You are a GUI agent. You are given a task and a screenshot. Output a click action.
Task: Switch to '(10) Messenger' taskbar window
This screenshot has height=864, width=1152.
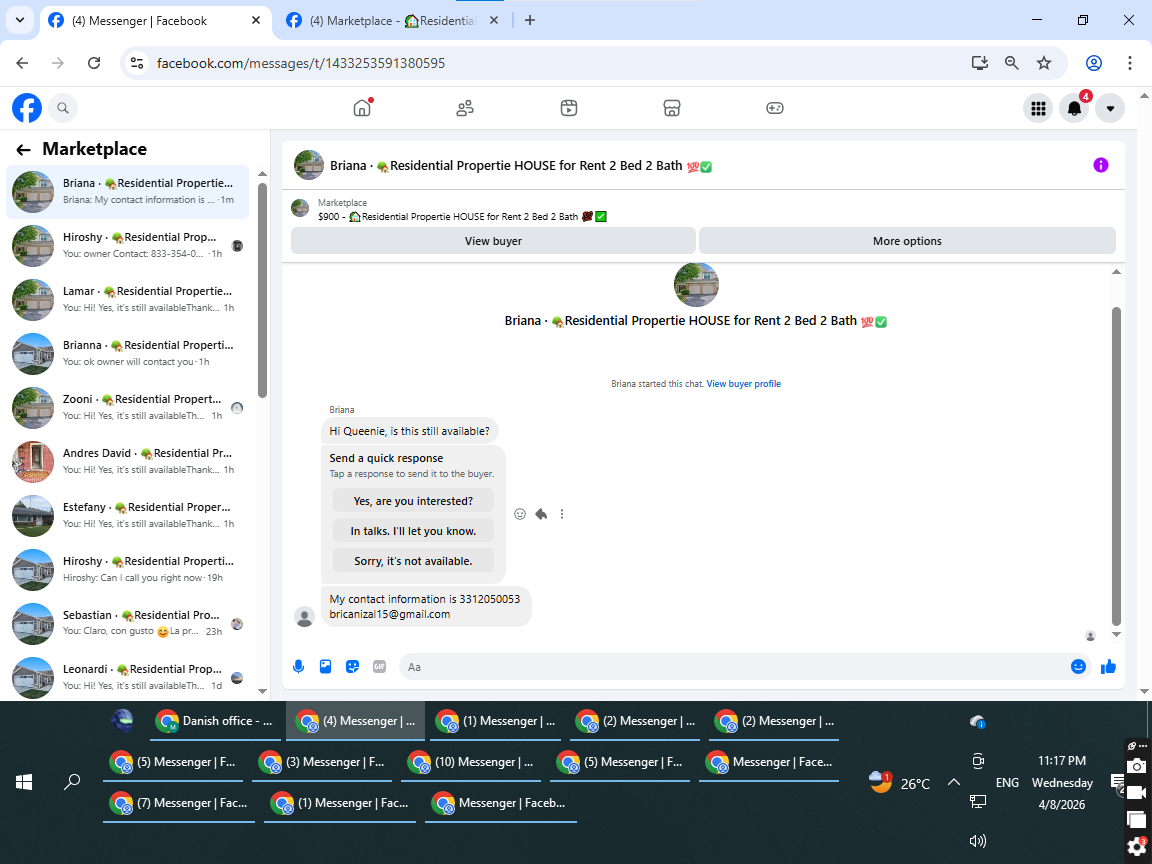click(472, 763)
